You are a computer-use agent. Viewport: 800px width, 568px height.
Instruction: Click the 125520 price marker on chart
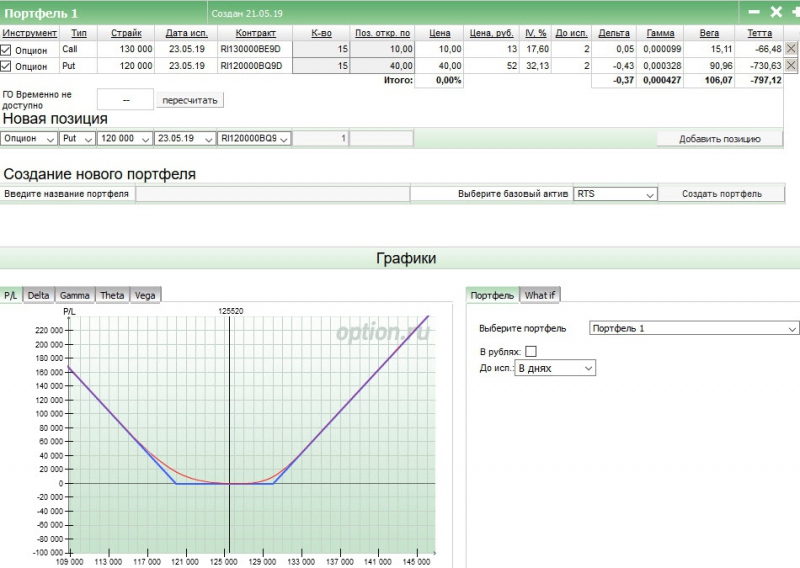231,311
